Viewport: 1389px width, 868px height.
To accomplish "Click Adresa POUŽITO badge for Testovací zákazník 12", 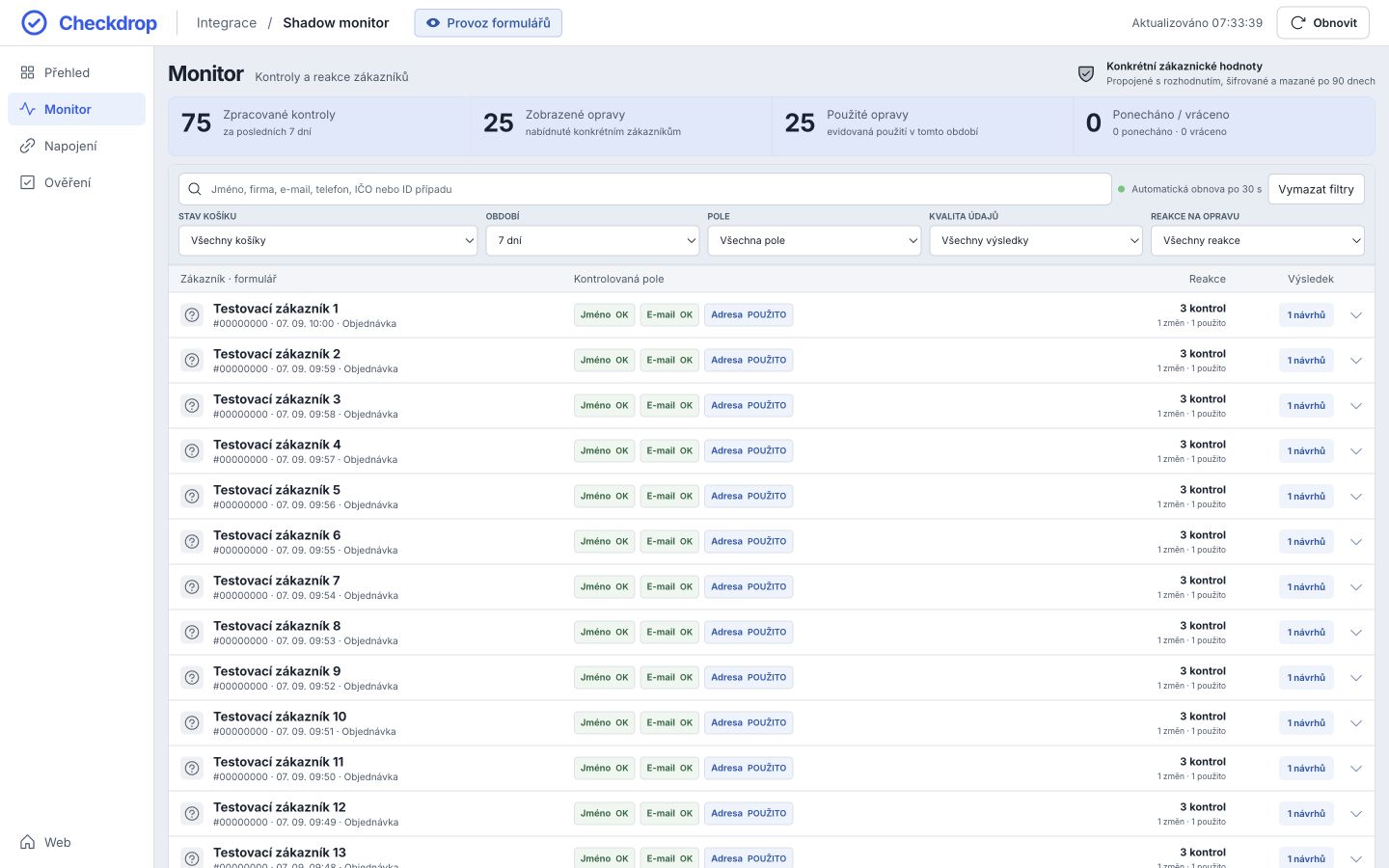I will coord(749,813).
